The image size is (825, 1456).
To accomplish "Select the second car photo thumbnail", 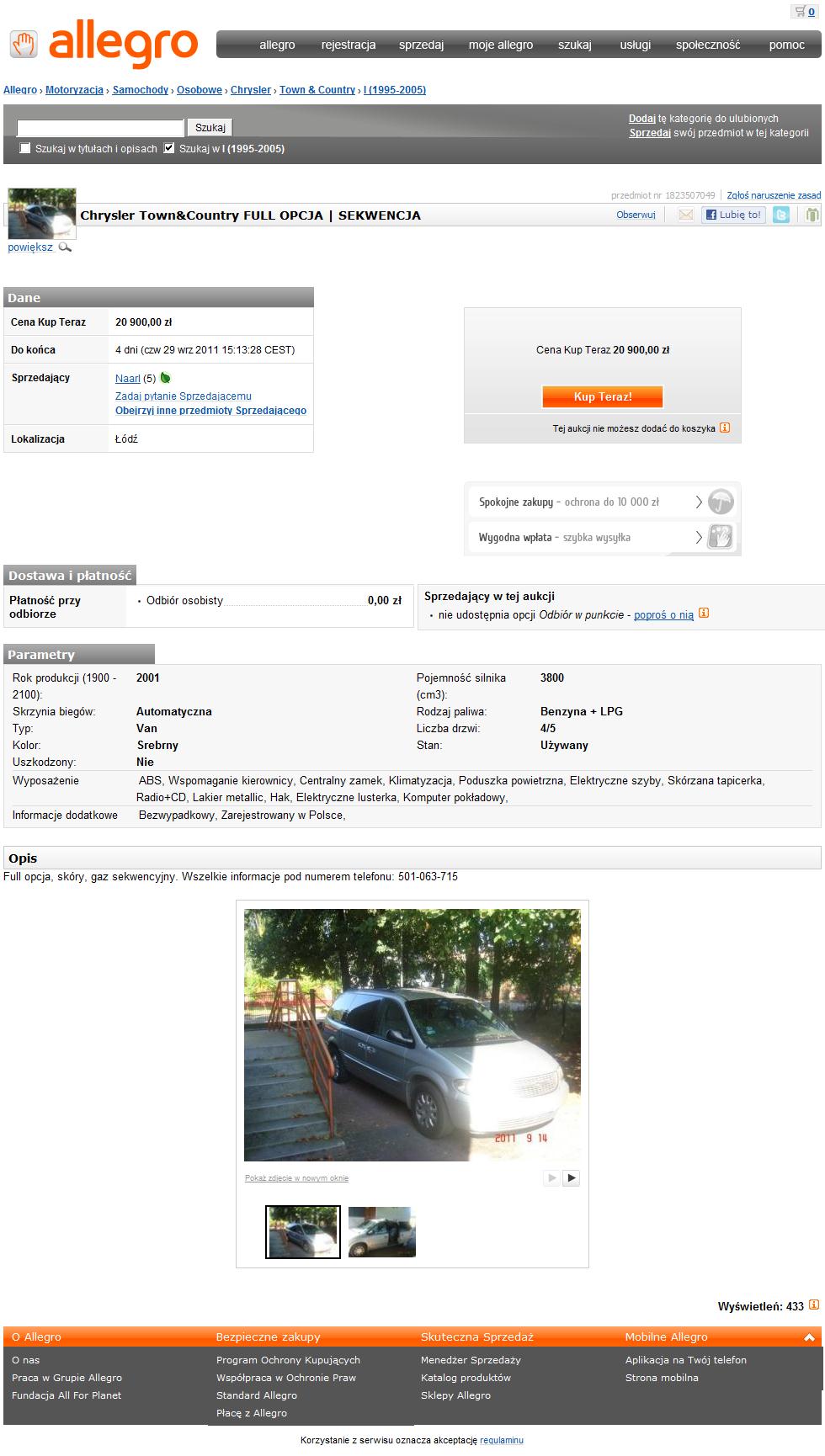I will click(382, 1232).
